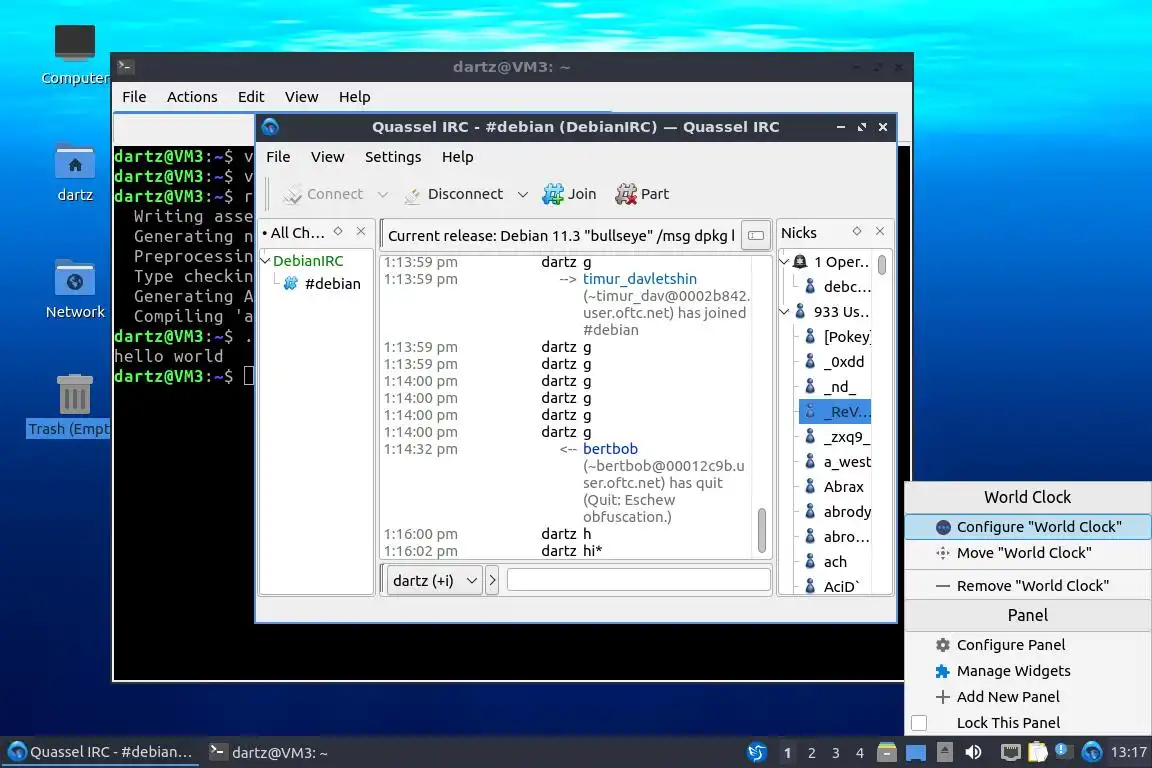Click the volume speaker tray icon

pyautogui.click(x=973, y=752)
